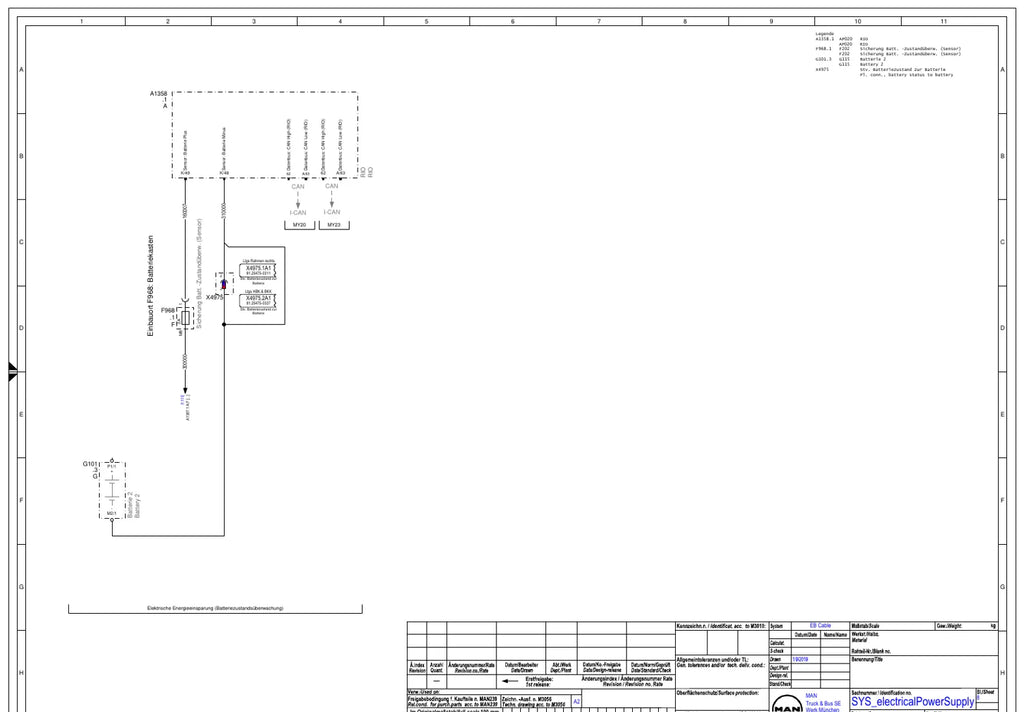Click the MY23 reference bracket
Image resolution: width=1024 pixels, height=712 pixels.
[x=334, y=225]
